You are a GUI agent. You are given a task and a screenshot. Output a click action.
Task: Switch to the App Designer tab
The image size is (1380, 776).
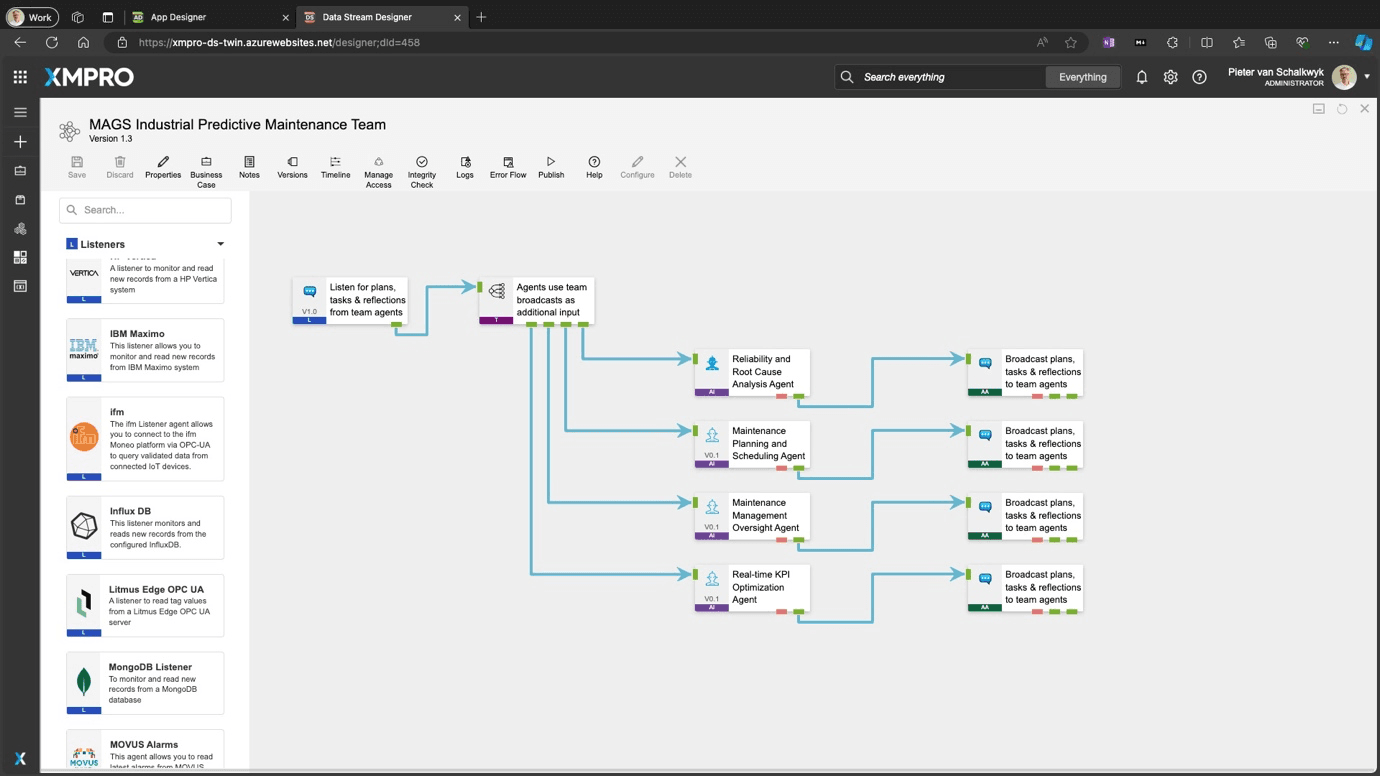[210, 17]
